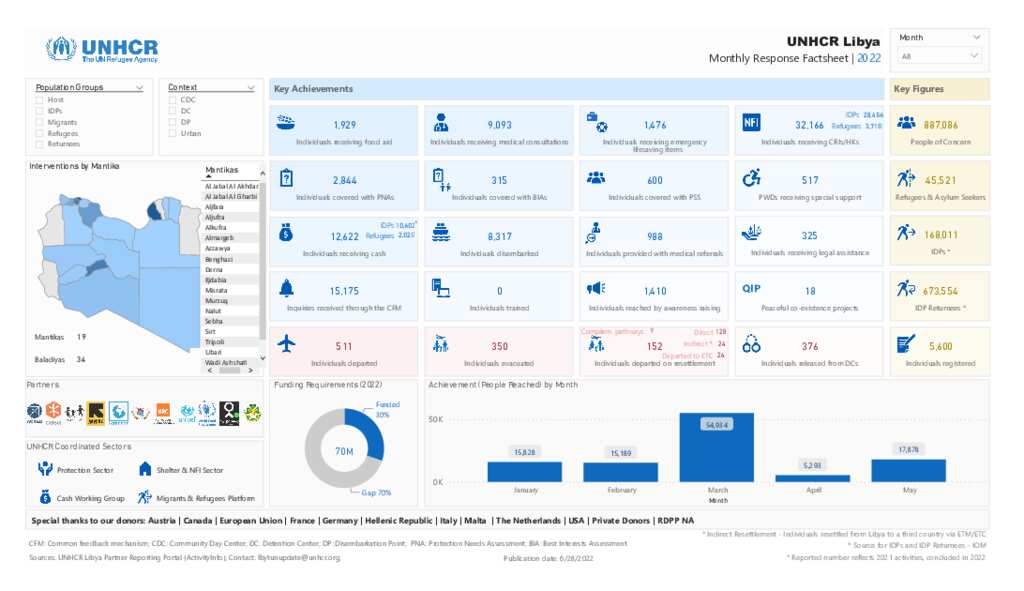Click the February bar in the chart
Image resolution: width=1024 pixels, height=591 pixels.
(620, 472)
